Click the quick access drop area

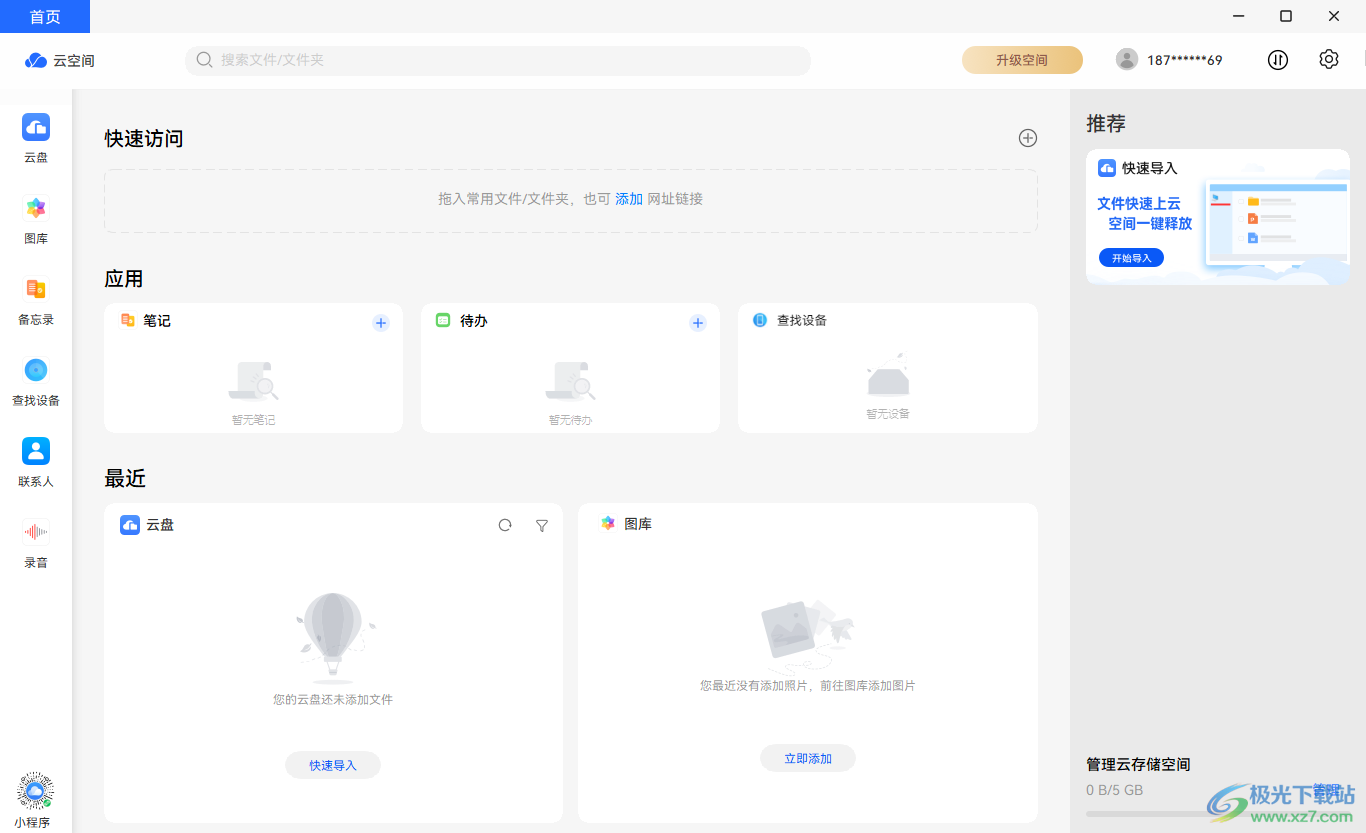coord(571,201)
